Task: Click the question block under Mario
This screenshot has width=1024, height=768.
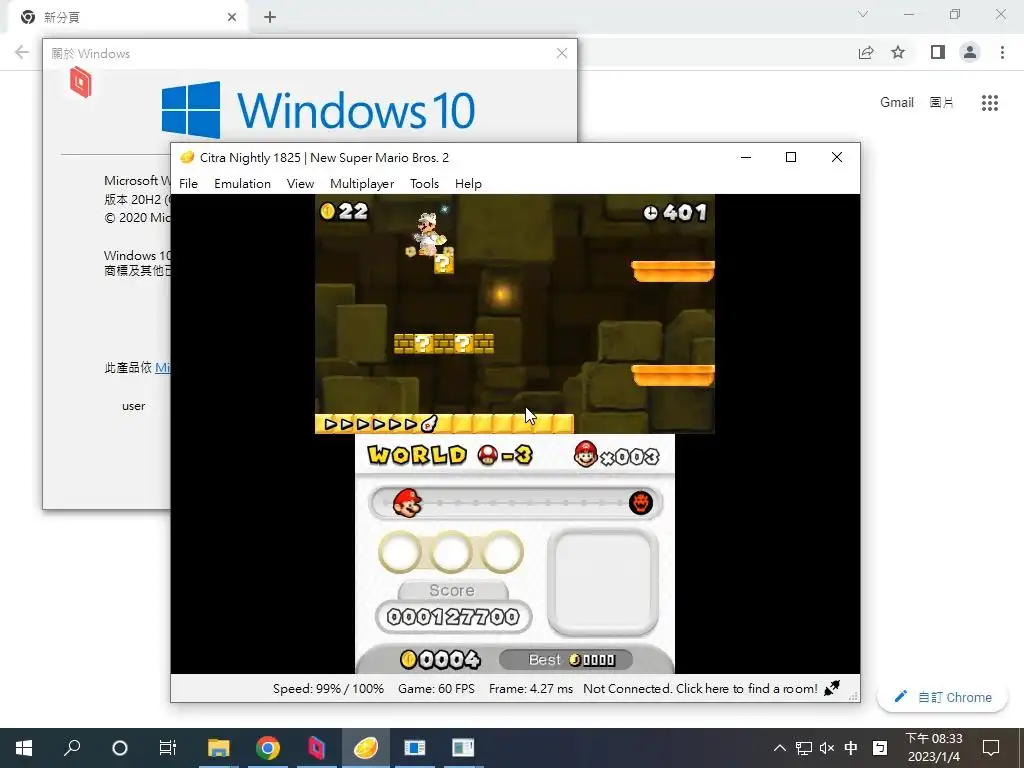Action: coord(443,263)
